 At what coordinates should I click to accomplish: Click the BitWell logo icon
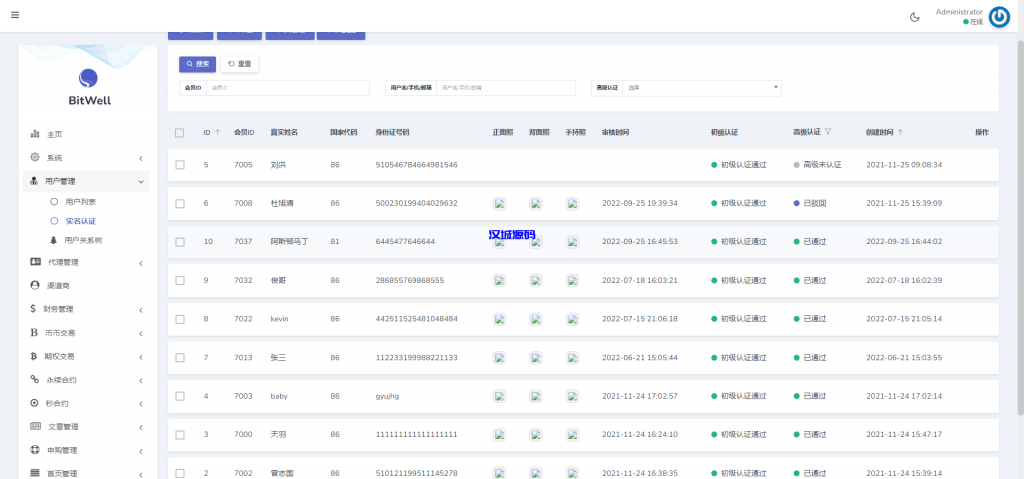[x=88, y=78]
